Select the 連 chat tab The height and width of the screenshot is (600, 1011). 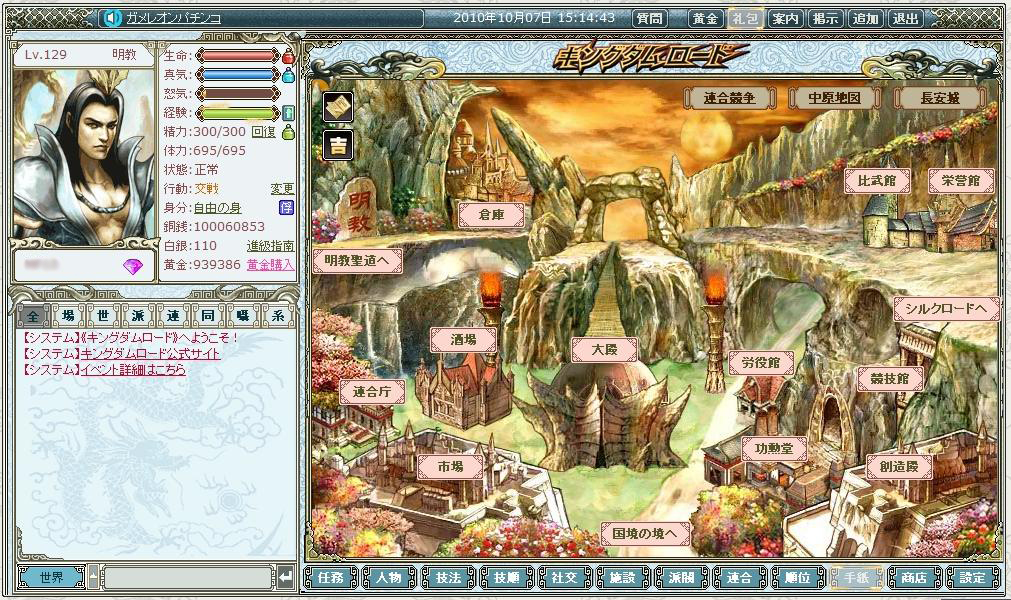pos(173,316)
